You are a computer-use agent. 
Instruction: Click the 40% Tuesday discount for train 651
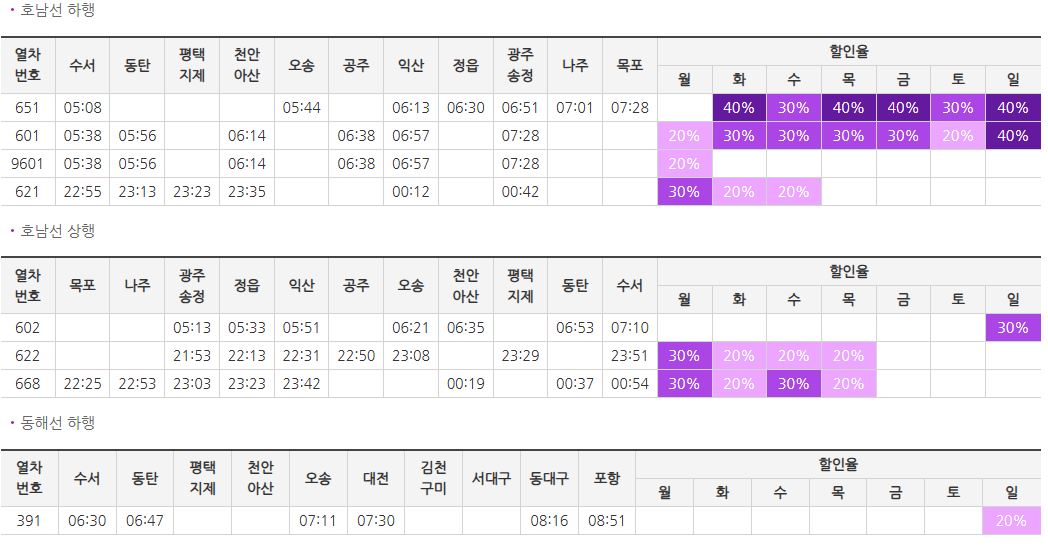739,108
